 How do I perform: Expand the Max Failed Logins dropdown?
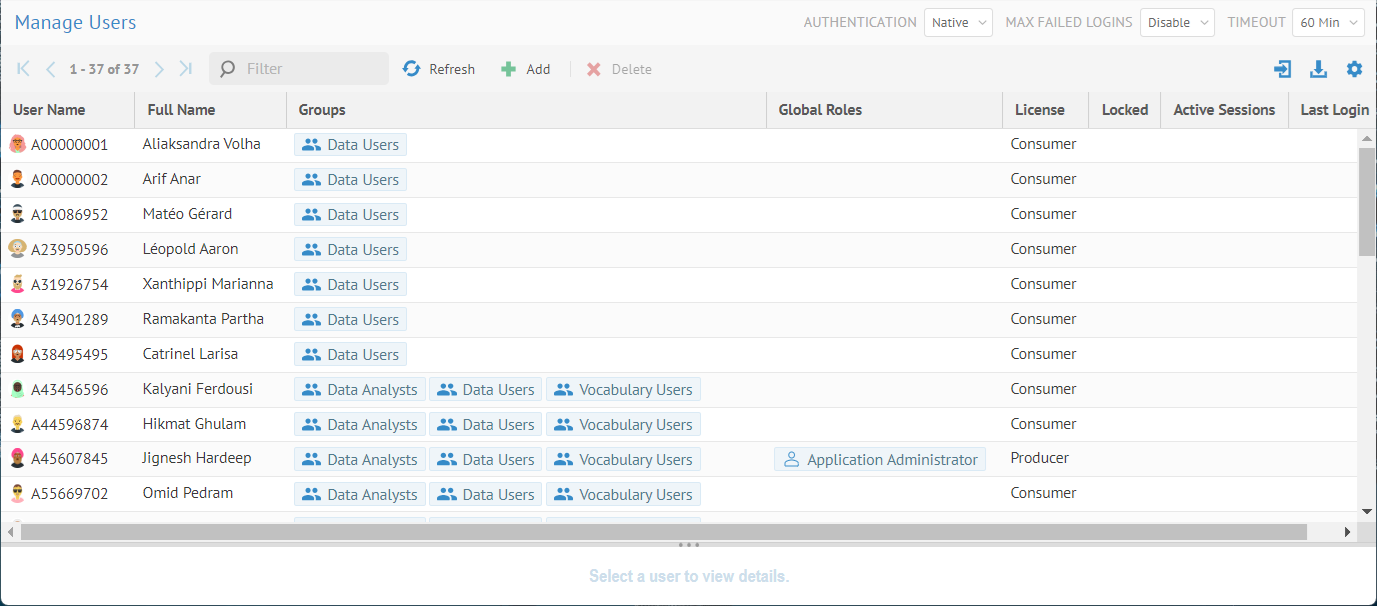point(1176,22)
